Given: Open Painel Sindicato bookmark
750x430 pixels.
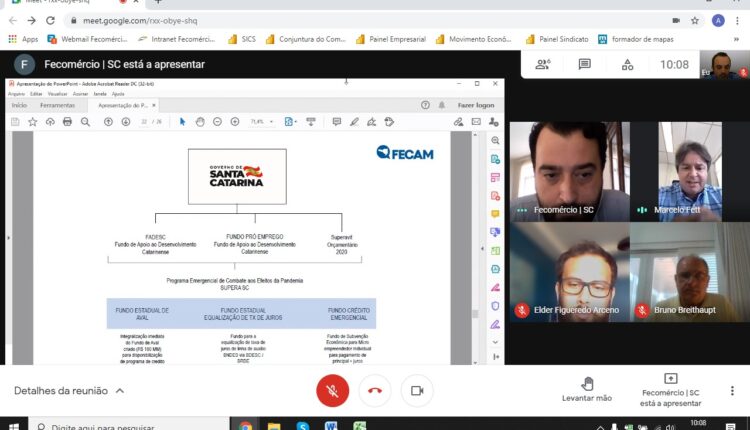Looking at the screenshot, I should click(557, 39).
